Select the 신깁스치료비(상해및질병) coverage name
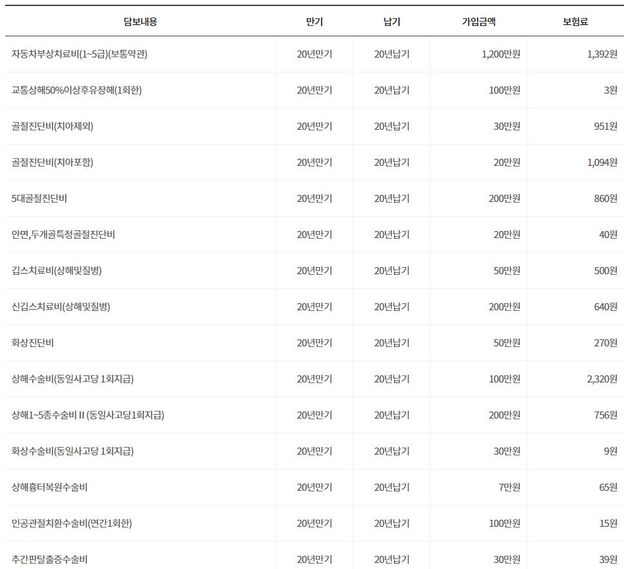 (60, 306)
